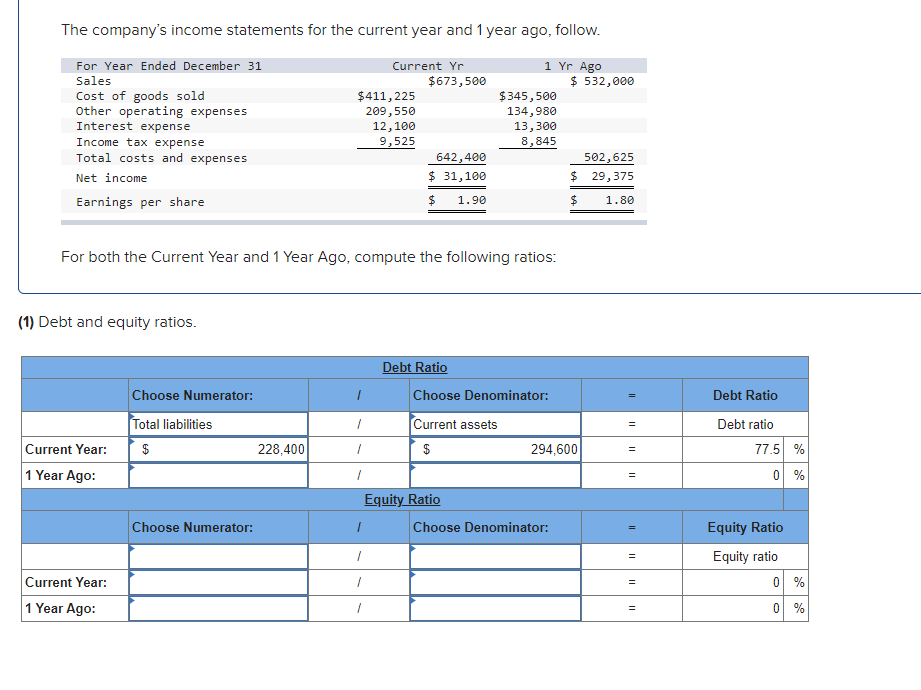Click Other operating expenses 209,550 value
The width and height of the screenshot is (921, 690).
[390, 111]
